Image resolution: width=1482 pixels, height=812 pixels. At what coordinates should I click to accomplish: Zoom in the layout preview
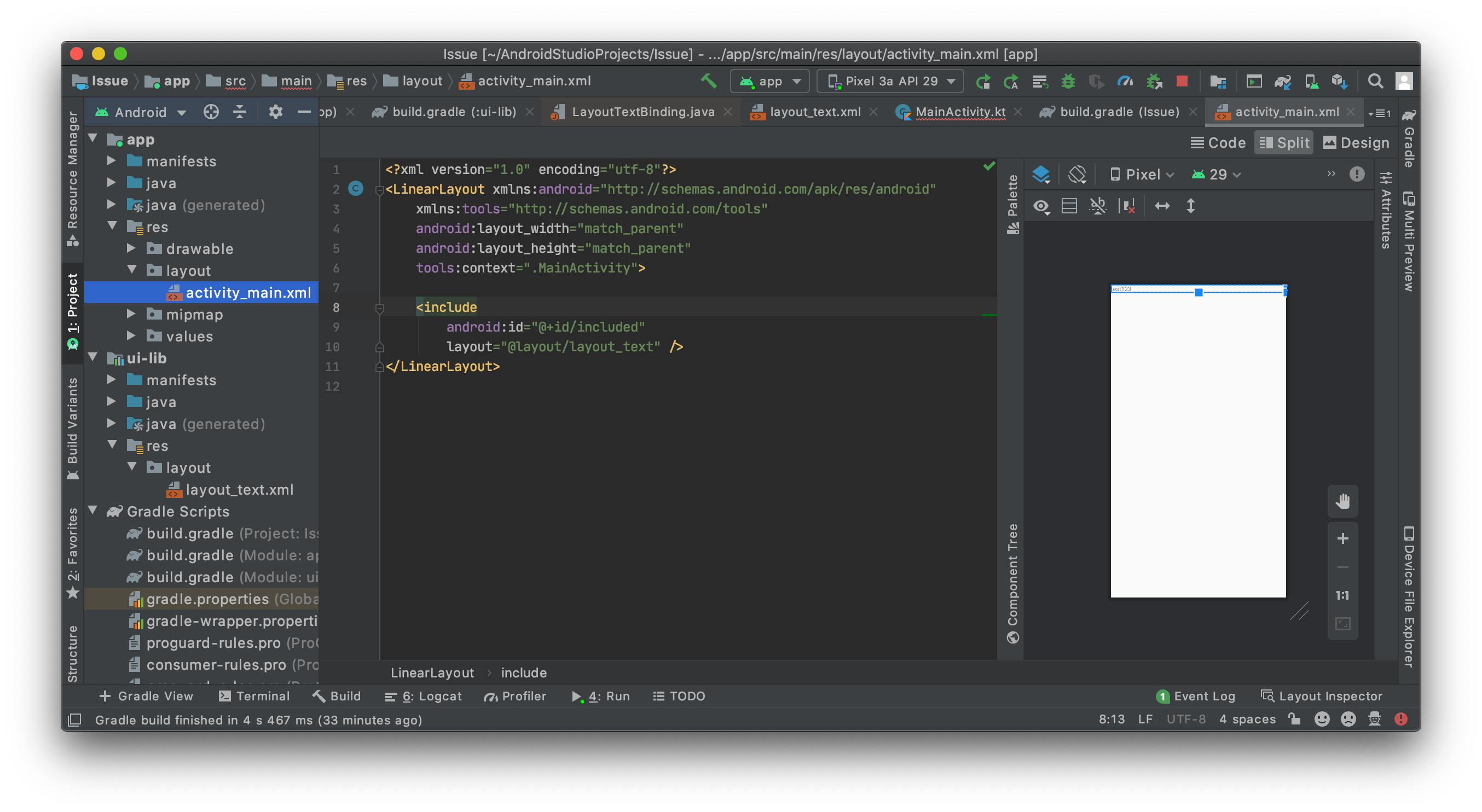[1342, 538]
